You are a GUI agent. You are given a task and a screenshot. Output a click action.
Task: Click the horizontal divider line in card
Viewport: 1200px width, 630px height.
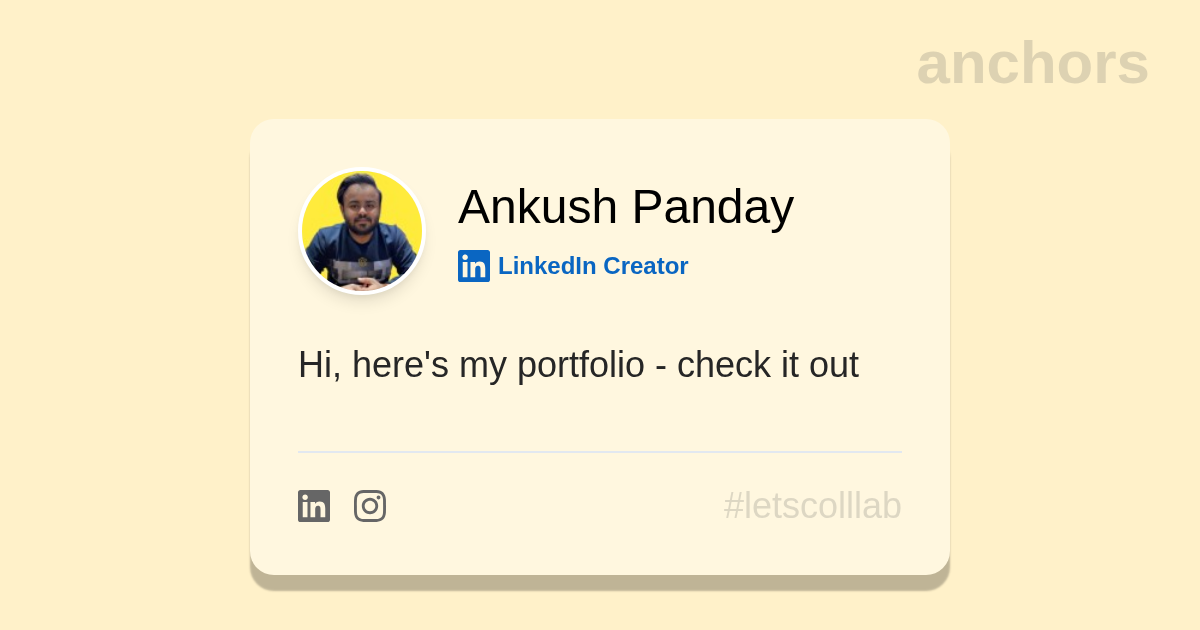600,452
